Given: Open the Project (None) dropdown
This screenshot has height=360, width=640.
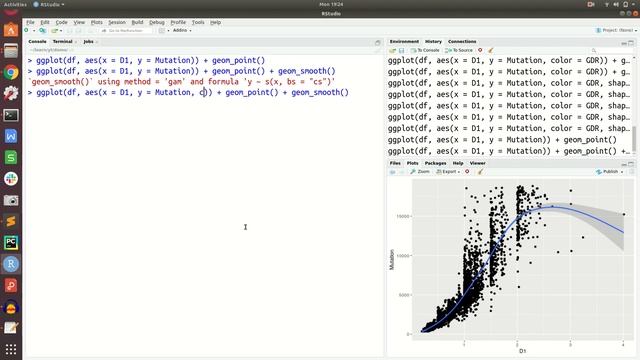Looking at the screenshot, I should [616, 30].
